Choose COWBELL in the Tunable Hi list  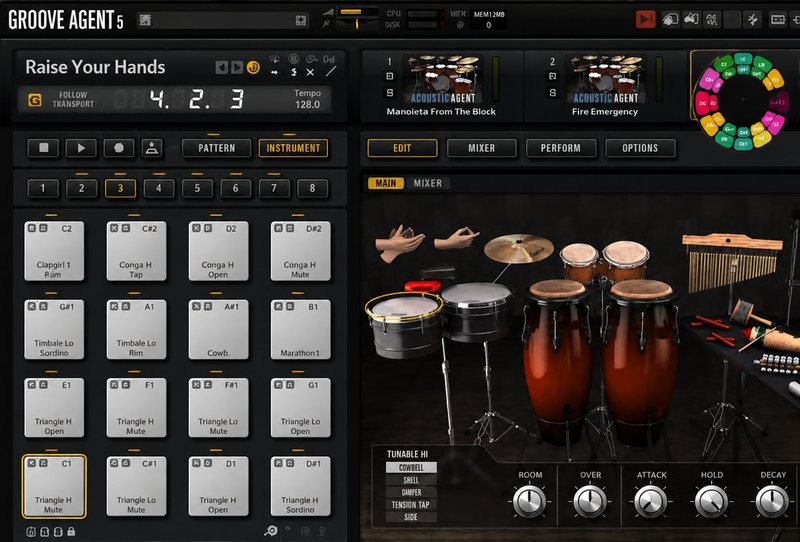click(411, 467)
